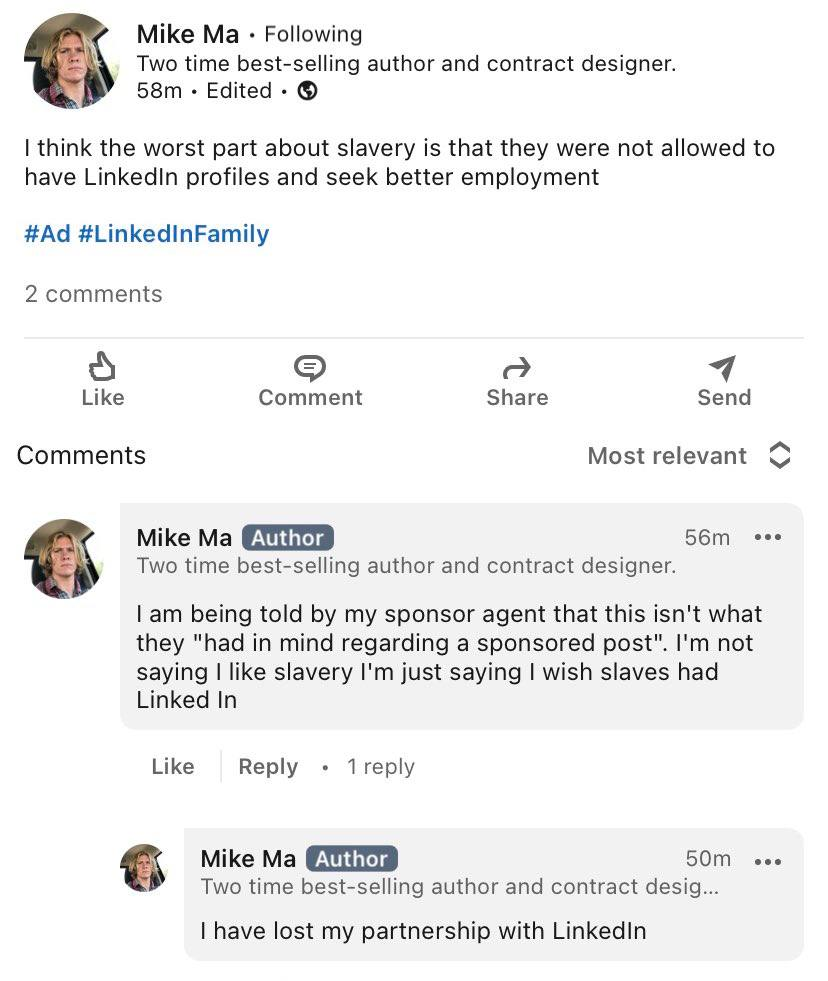The height and width of the screenshot is (981, 828).
Task: Open the #Ad hashtag link
Action: 47,234
